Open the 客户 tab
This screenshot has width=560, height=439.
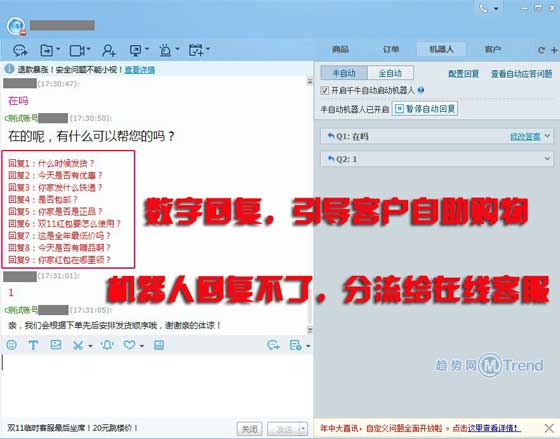[492, 49]
